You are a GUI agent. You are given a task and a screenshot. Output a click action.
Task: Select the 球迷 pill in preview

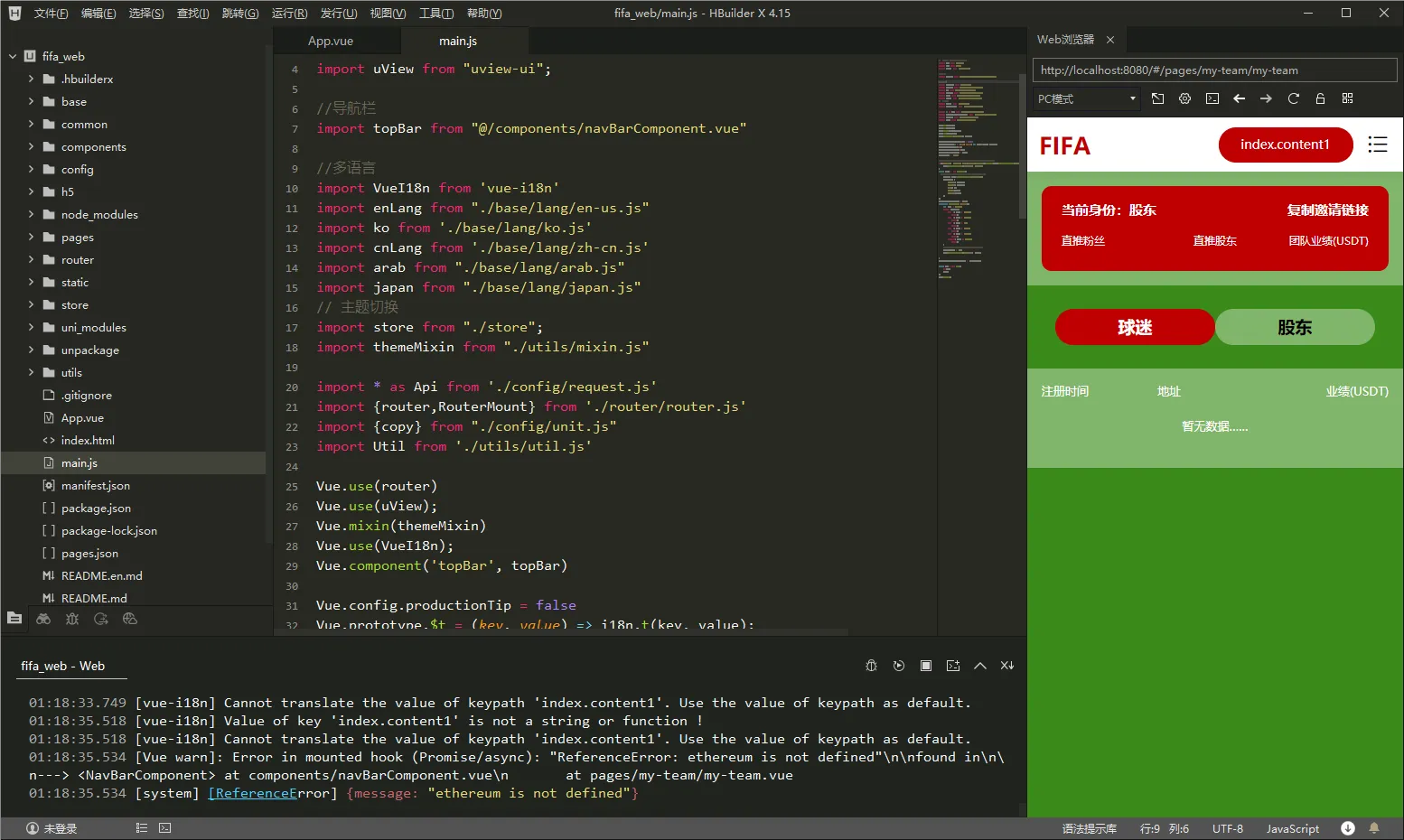click(x=1135, y=327)
